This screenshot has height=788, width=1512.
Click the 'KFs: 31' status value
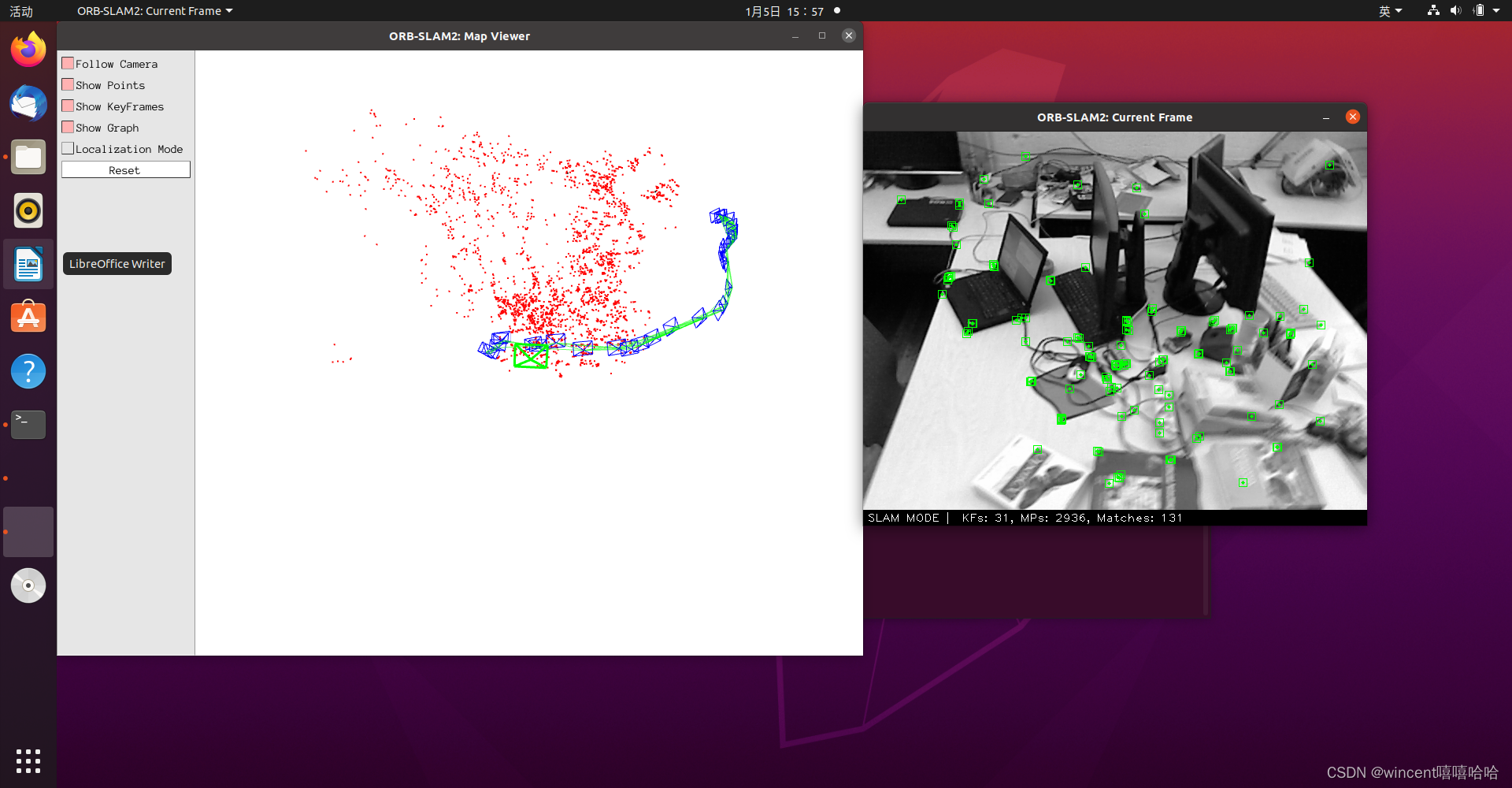coord(985,518)
